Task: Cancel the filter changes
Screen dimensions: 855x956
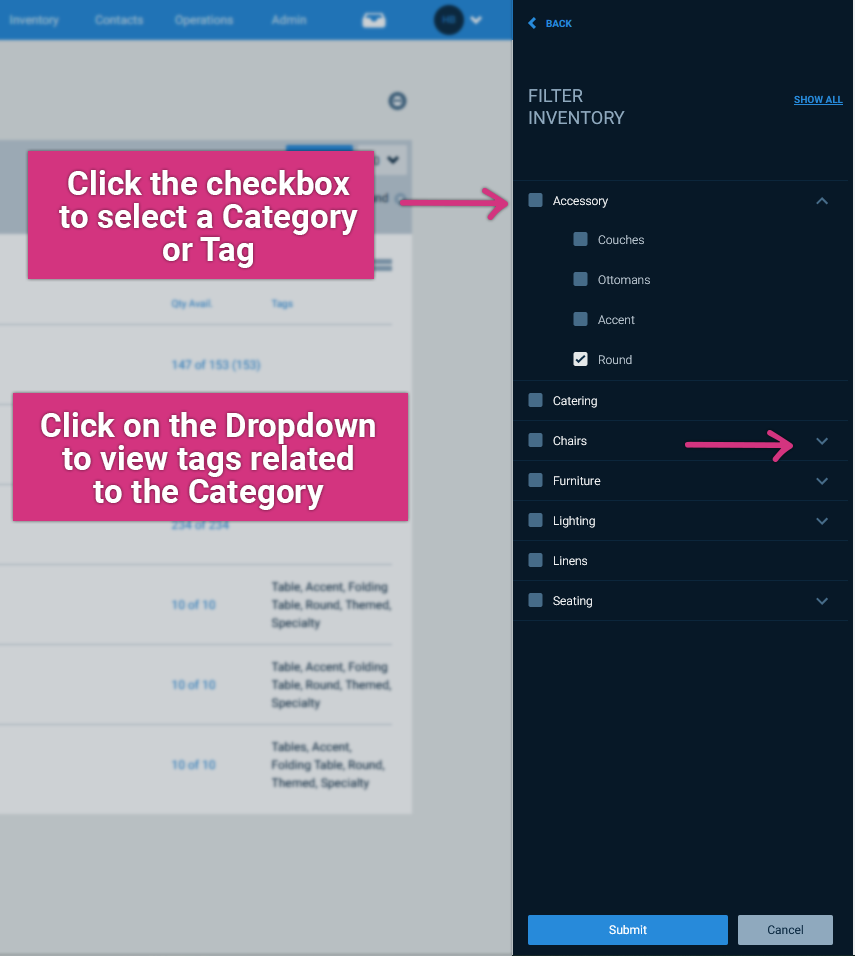Action: click(x=785, y=929)
